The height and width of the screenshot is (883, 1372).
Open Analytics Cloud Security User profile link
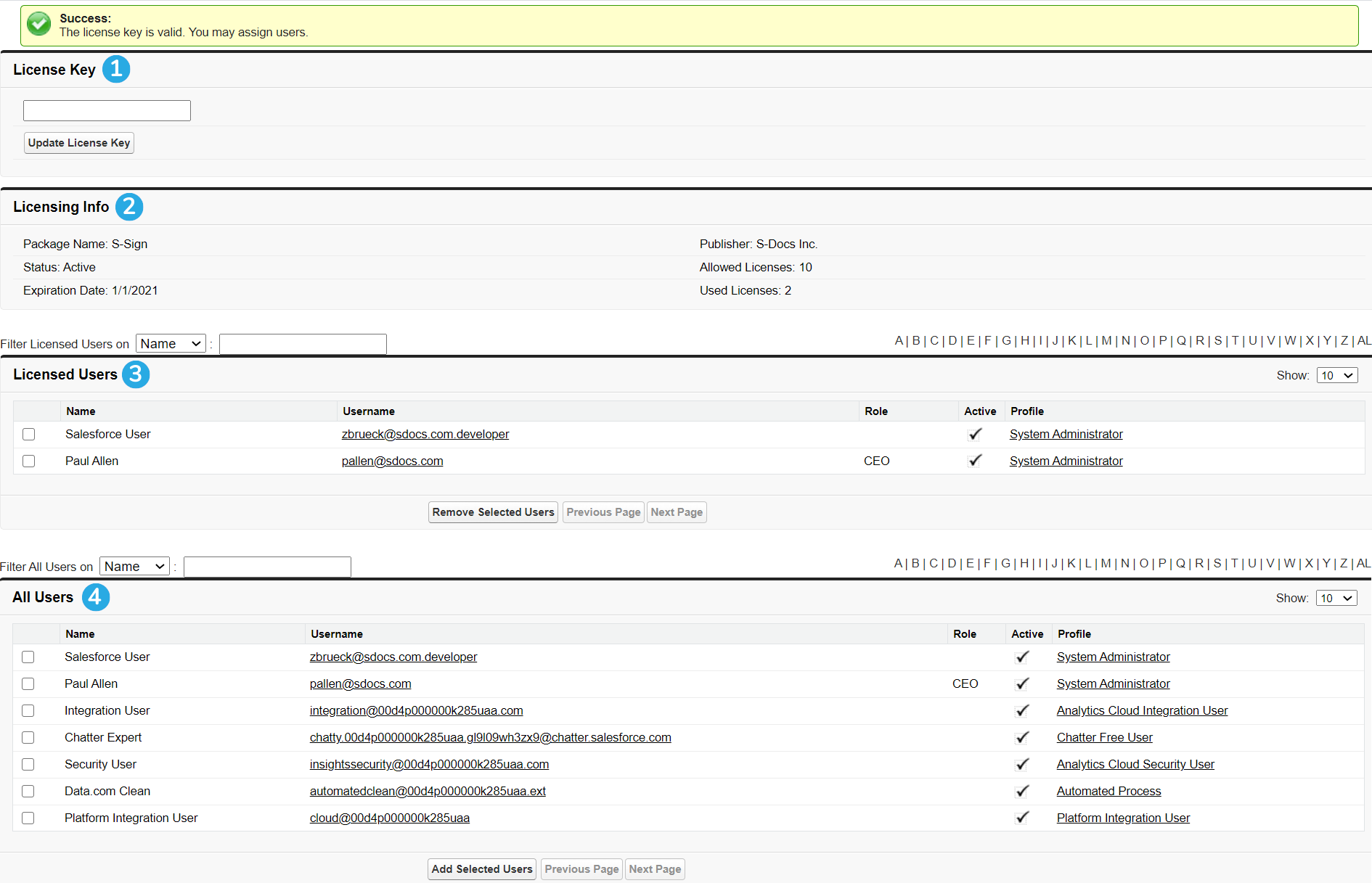pos(1135,764)
